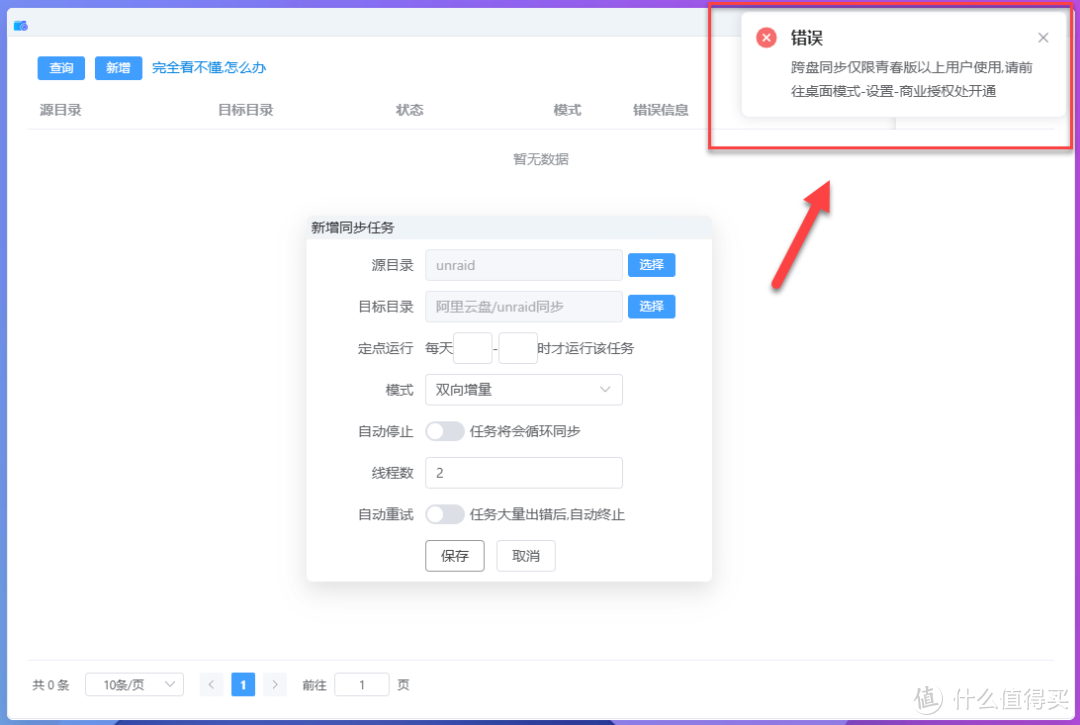Viewport: 1080px width, 725px height.
Task: Click the red error icon in notification
Action: [765, 37]
